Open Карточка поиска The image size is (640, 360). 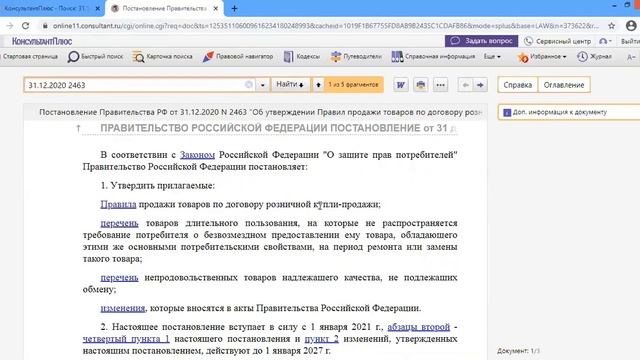(162, 56)
